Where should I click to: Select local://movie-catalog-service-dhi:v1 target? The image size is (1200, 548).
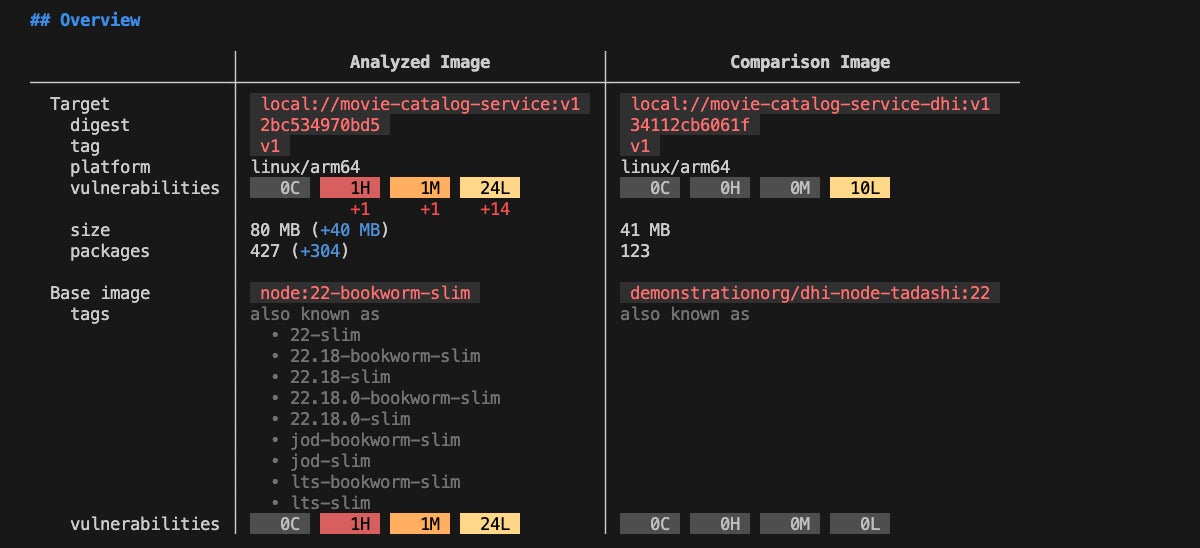(x=810, y=104)
